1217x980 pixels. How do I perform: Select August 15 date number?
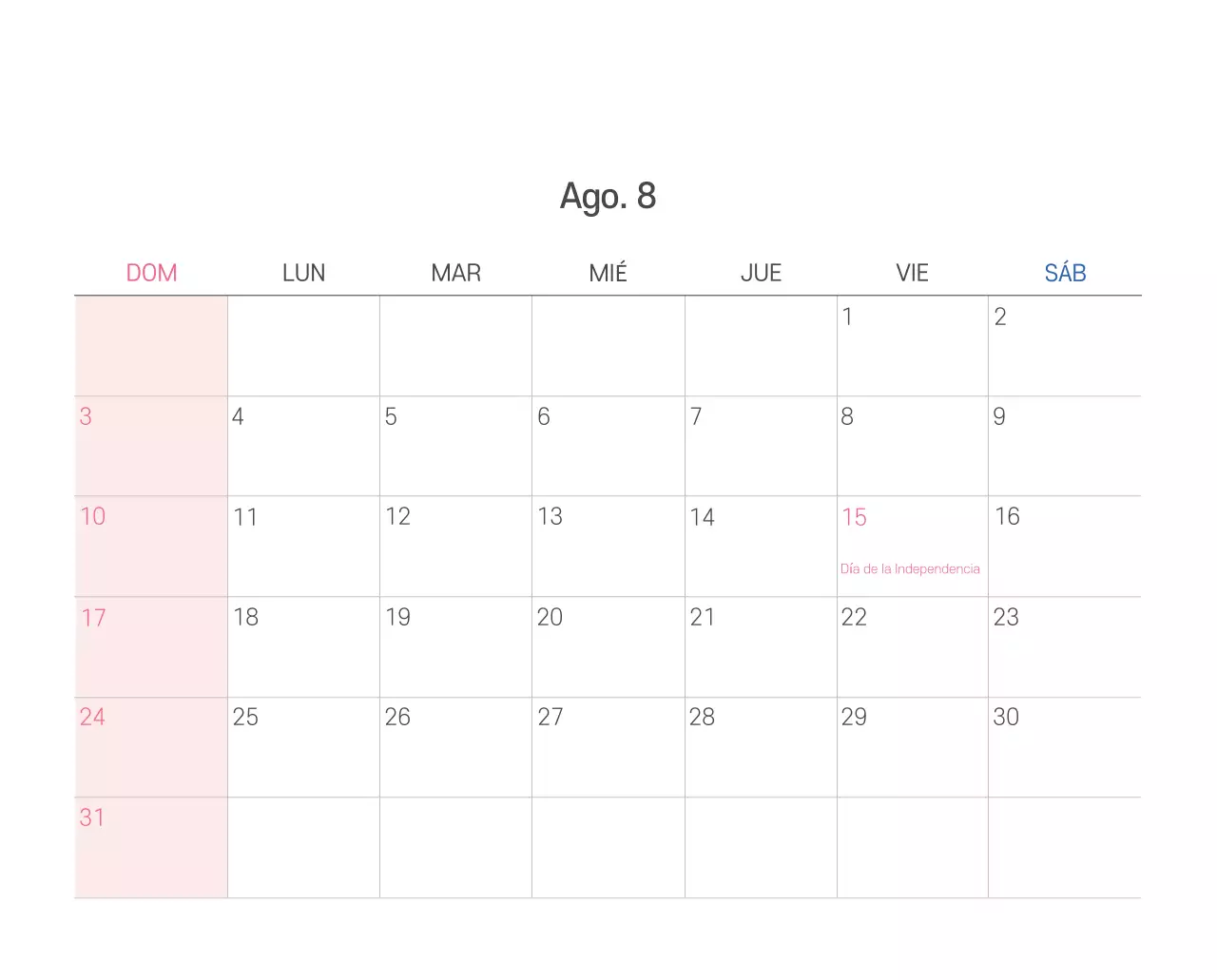[854, 517]
